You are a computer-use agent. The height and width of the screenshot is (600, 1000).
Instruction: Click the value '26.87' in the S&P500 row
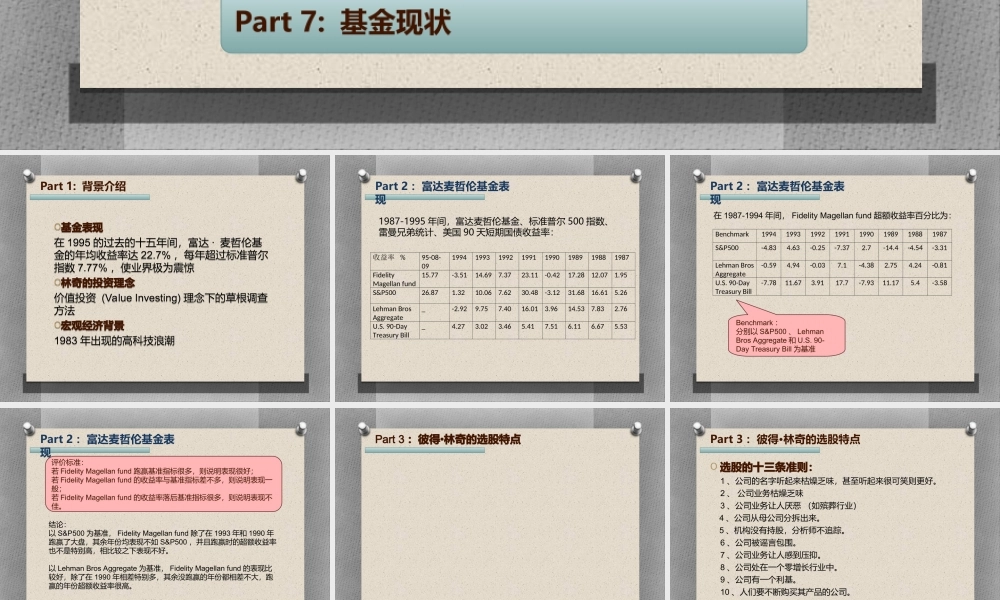(x=430, y=293)
